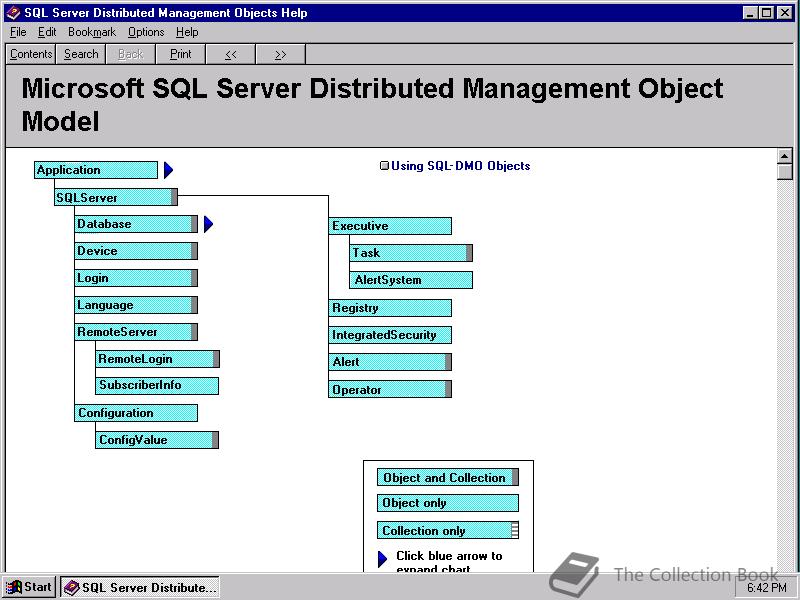Open the Using SQL-DMO Objects link

[x=460, y=166]
